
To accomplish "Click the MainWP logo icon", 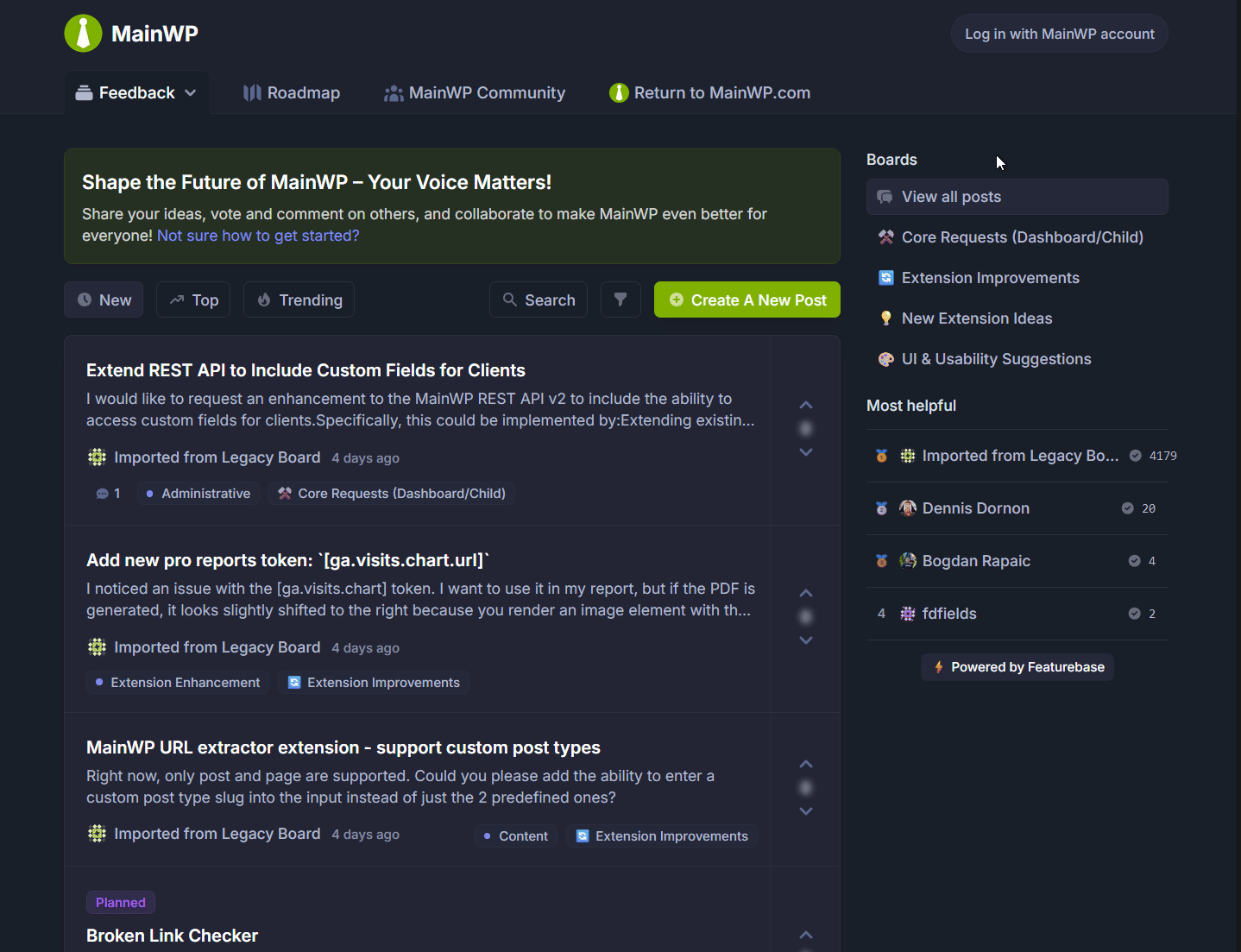I will coord(83,34).
